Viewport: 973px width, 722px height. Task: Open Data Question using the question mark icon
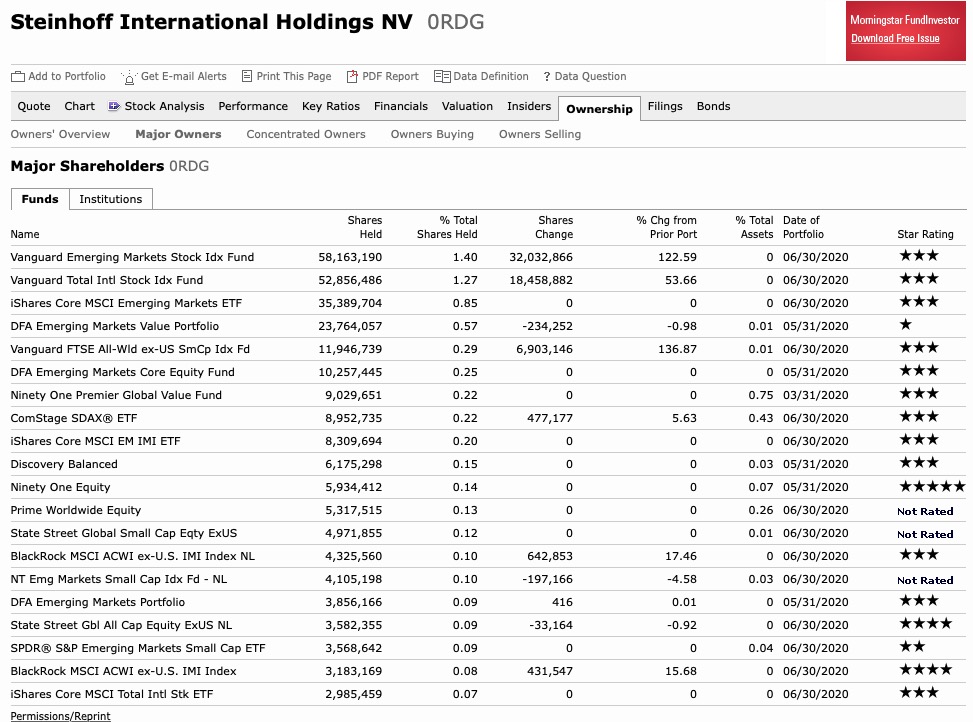547,76
